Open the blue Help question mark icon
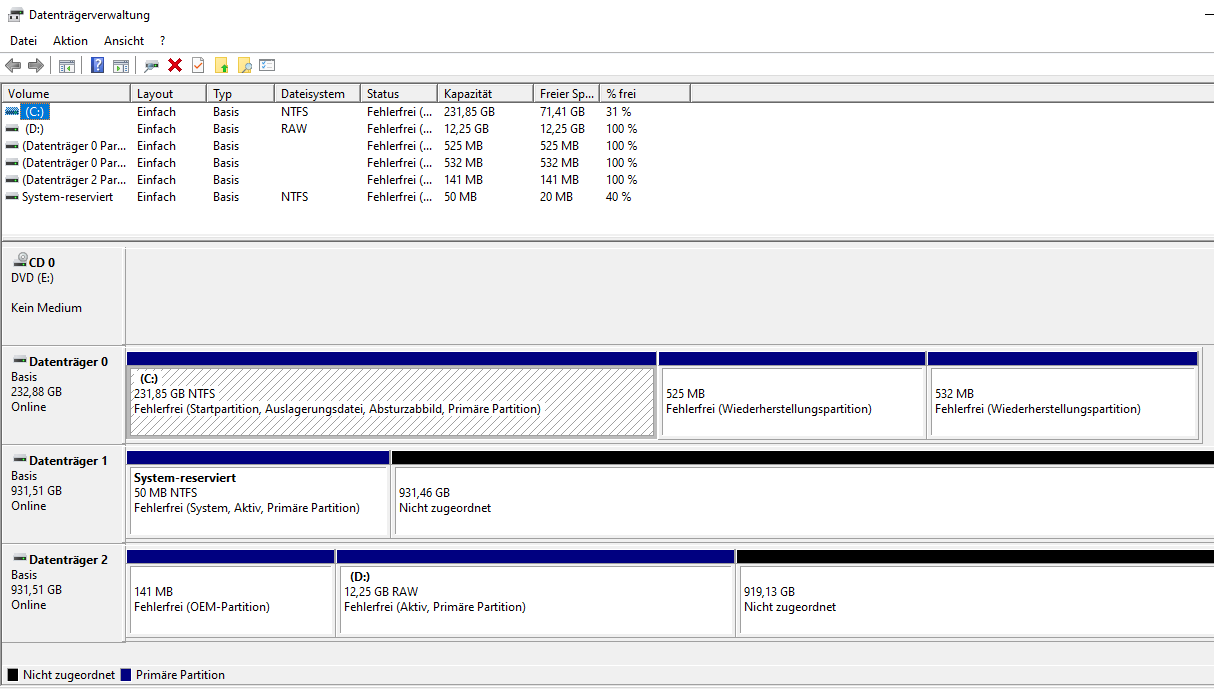This screenshot has height=689, width=1214. 98,65
